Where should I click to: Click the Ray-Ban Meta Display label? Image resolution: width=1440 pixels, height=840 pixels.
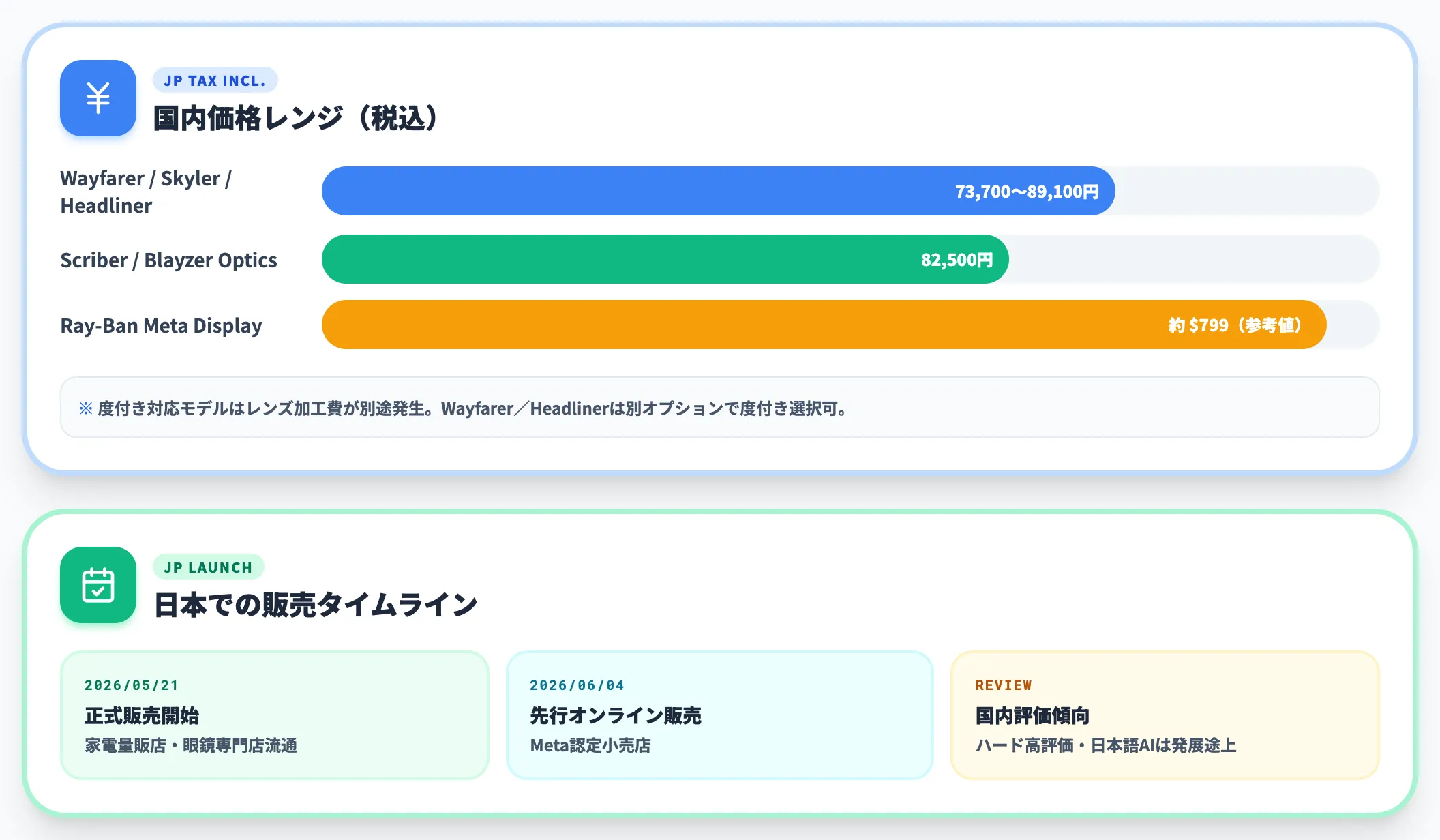pos(161,325)
